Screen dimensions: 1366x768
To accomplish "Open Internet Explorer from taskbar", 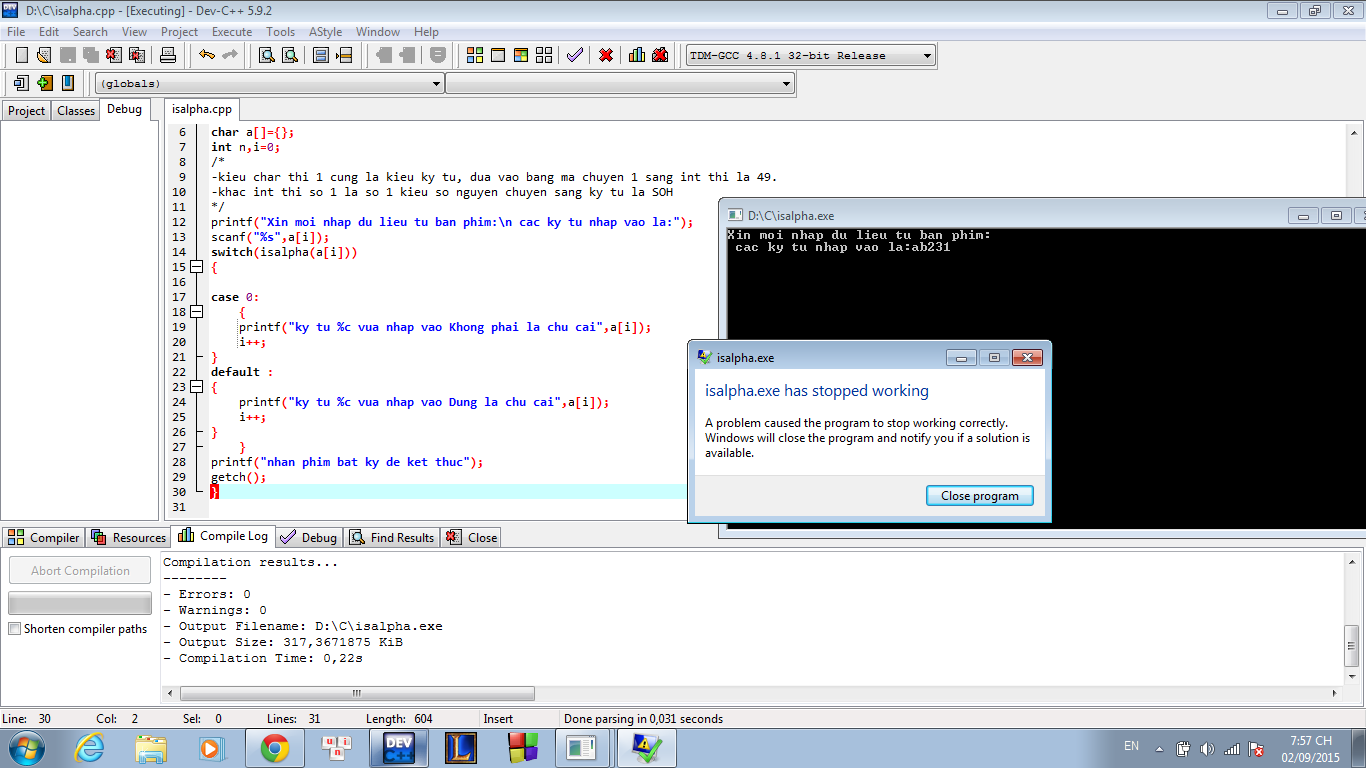I will click(x=89, y=747).
